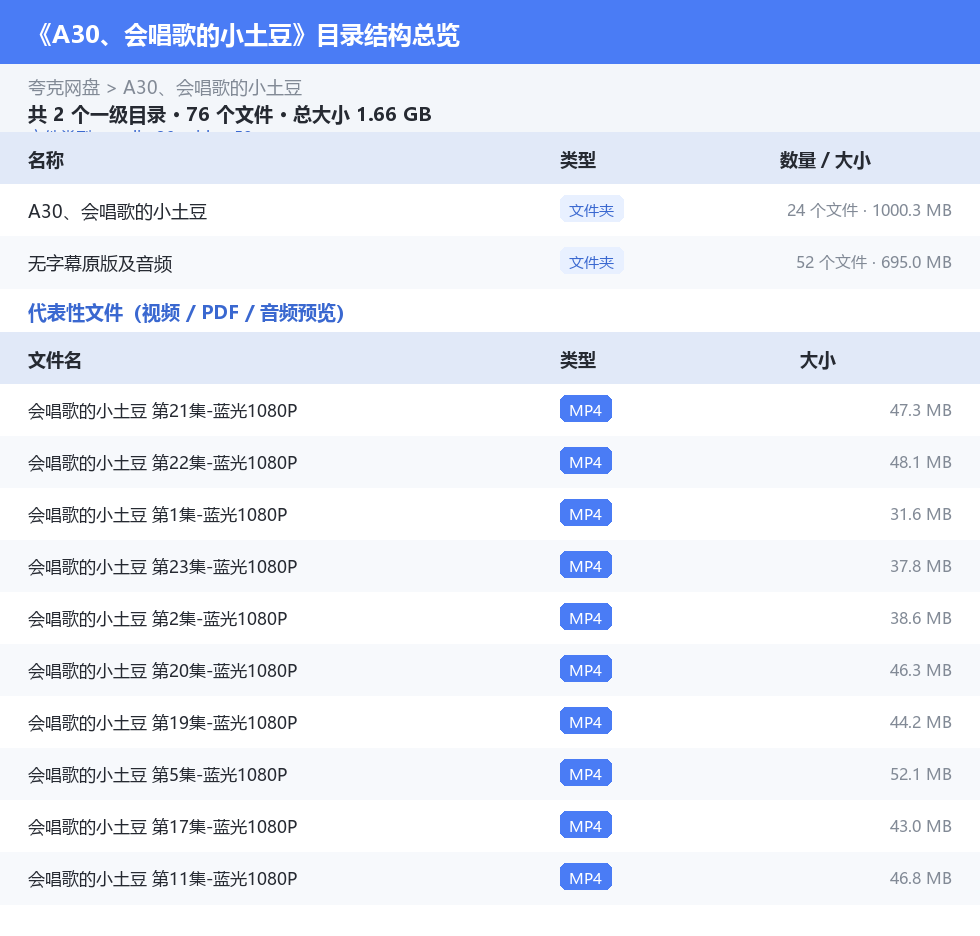Click size value 37.8 MB

(921, 565)
